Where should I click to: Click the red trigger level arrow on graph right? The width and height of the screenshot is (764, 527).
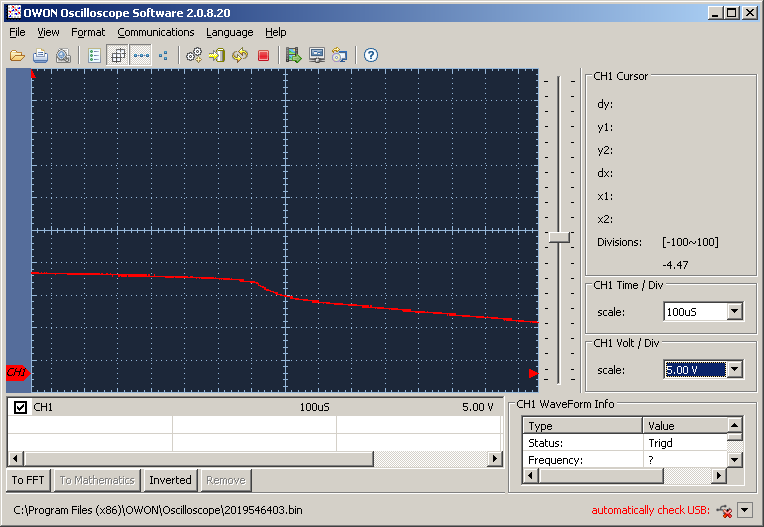[534, 373]
